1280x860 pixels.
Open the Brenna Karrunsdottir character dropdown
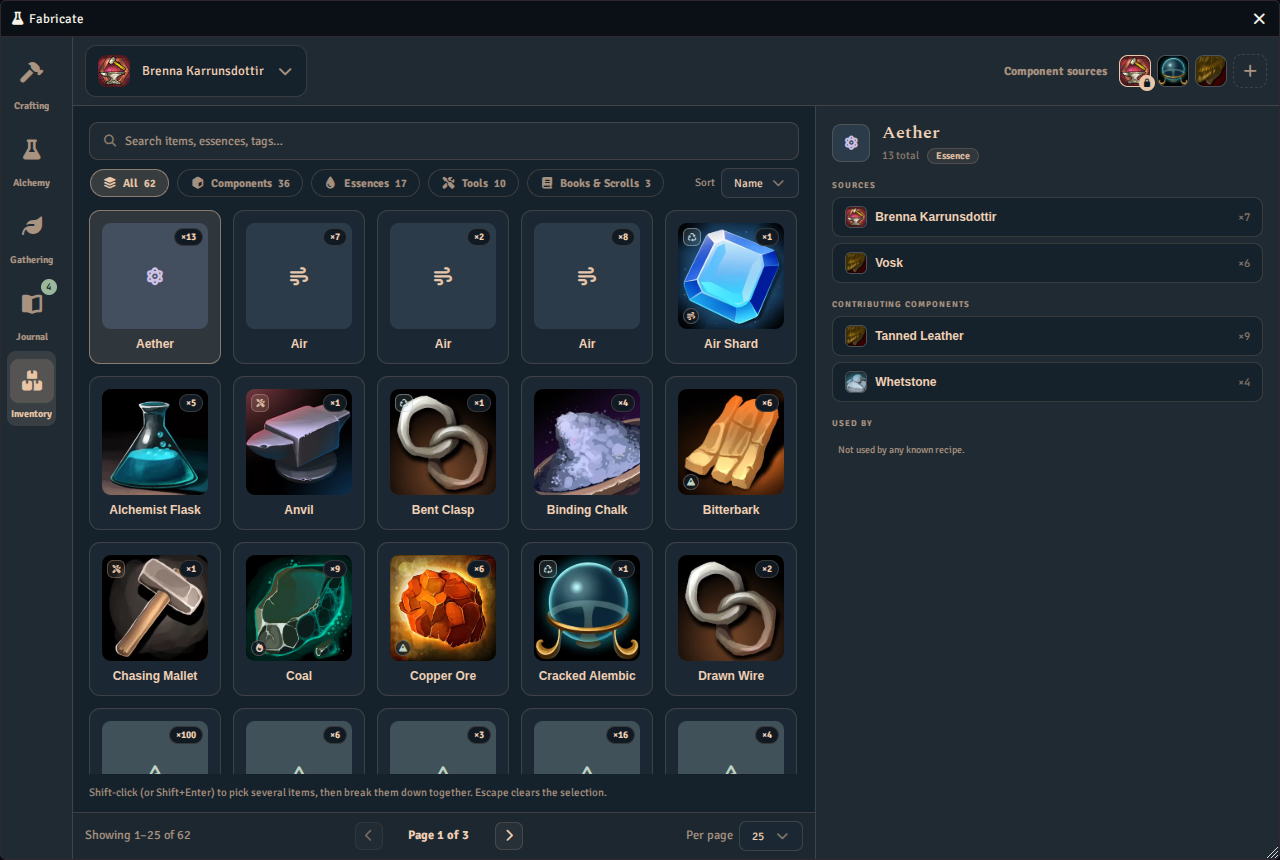(196, 71)
